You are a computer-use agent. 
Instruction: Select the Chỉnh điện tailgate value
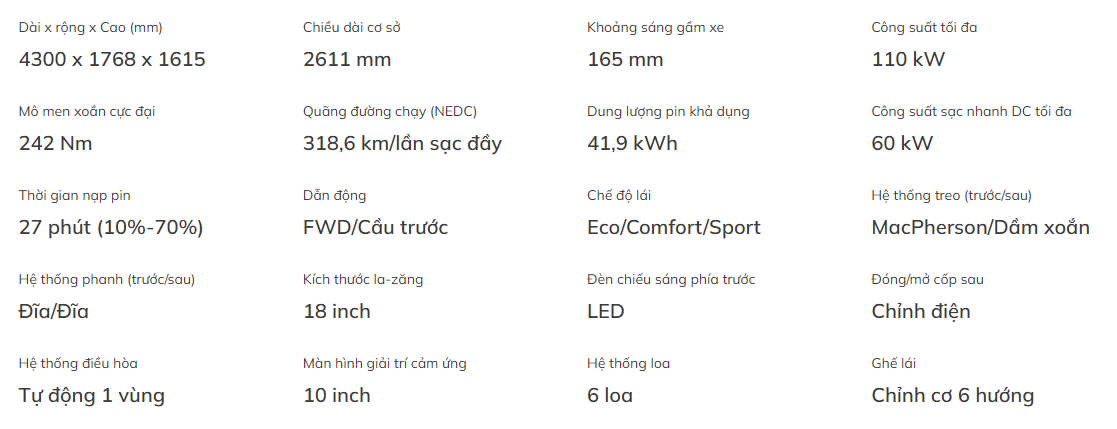click(920, 311)
